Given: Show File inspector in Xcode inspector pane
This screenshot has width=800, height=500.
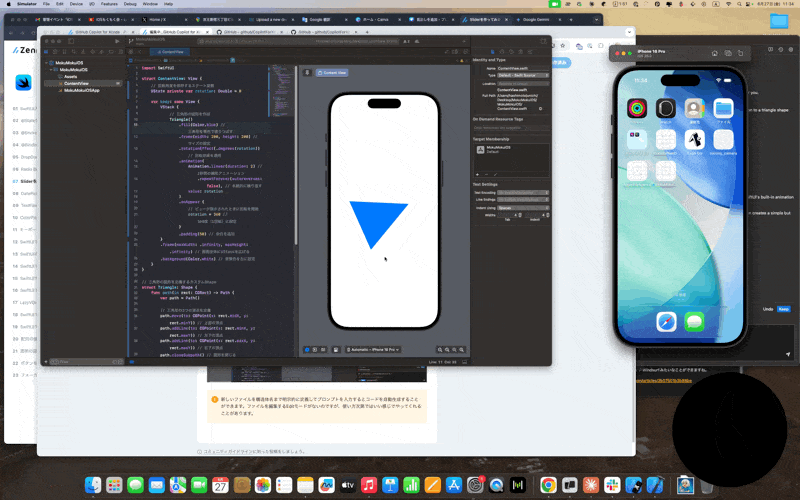Looking at the screenshot, I should coord(492,52).
